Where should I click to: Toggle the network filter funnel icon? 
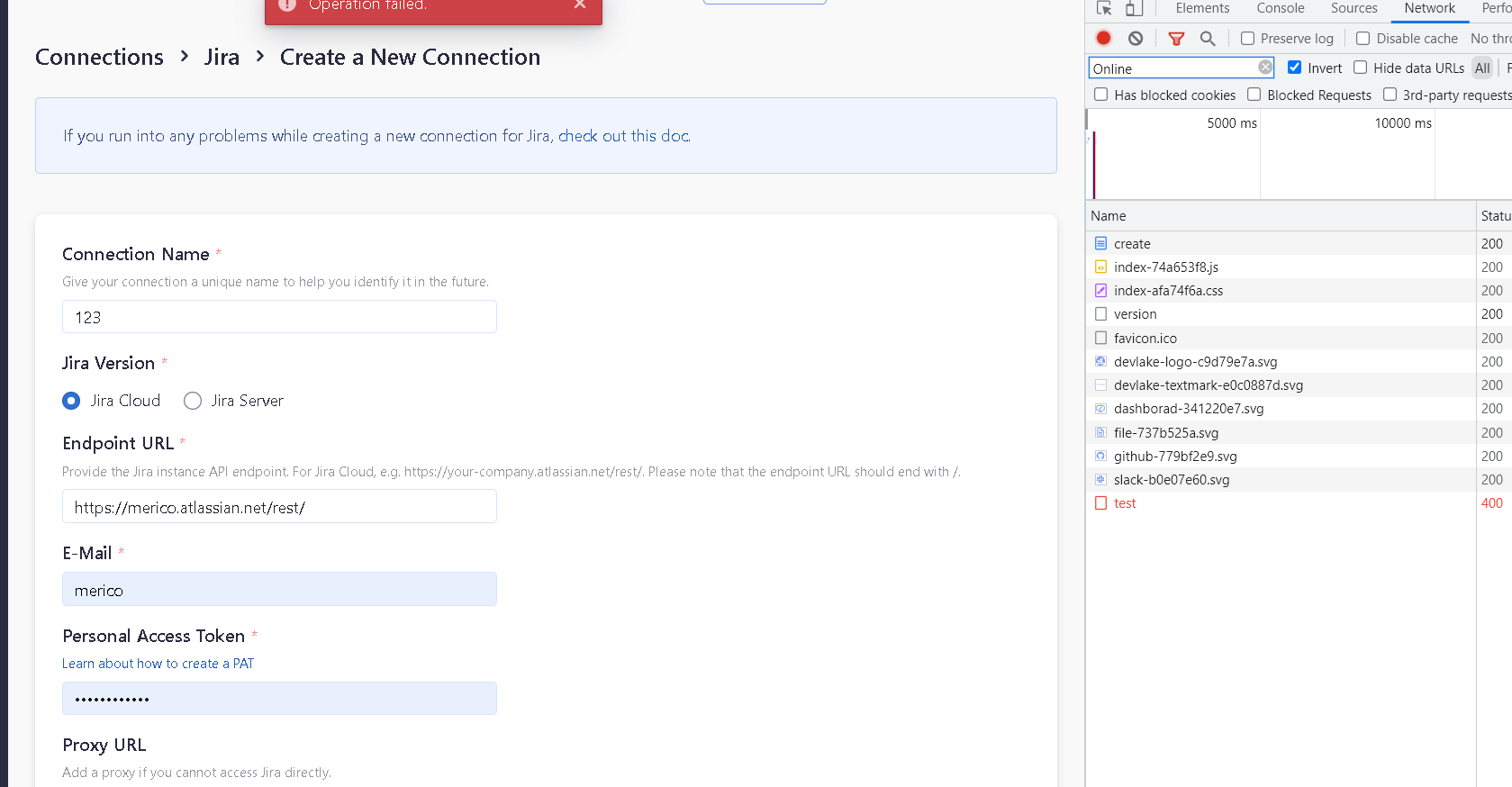click(1176, 38)
